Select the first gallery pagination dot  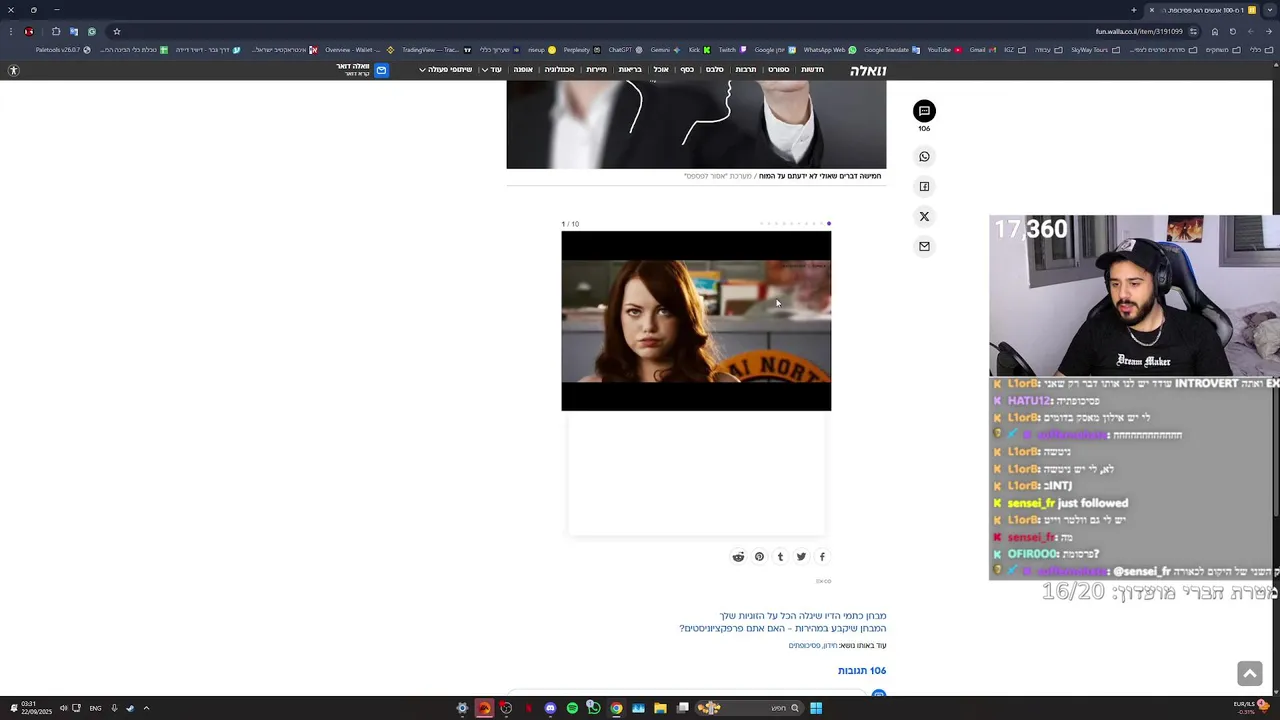[x=829, y=224]
